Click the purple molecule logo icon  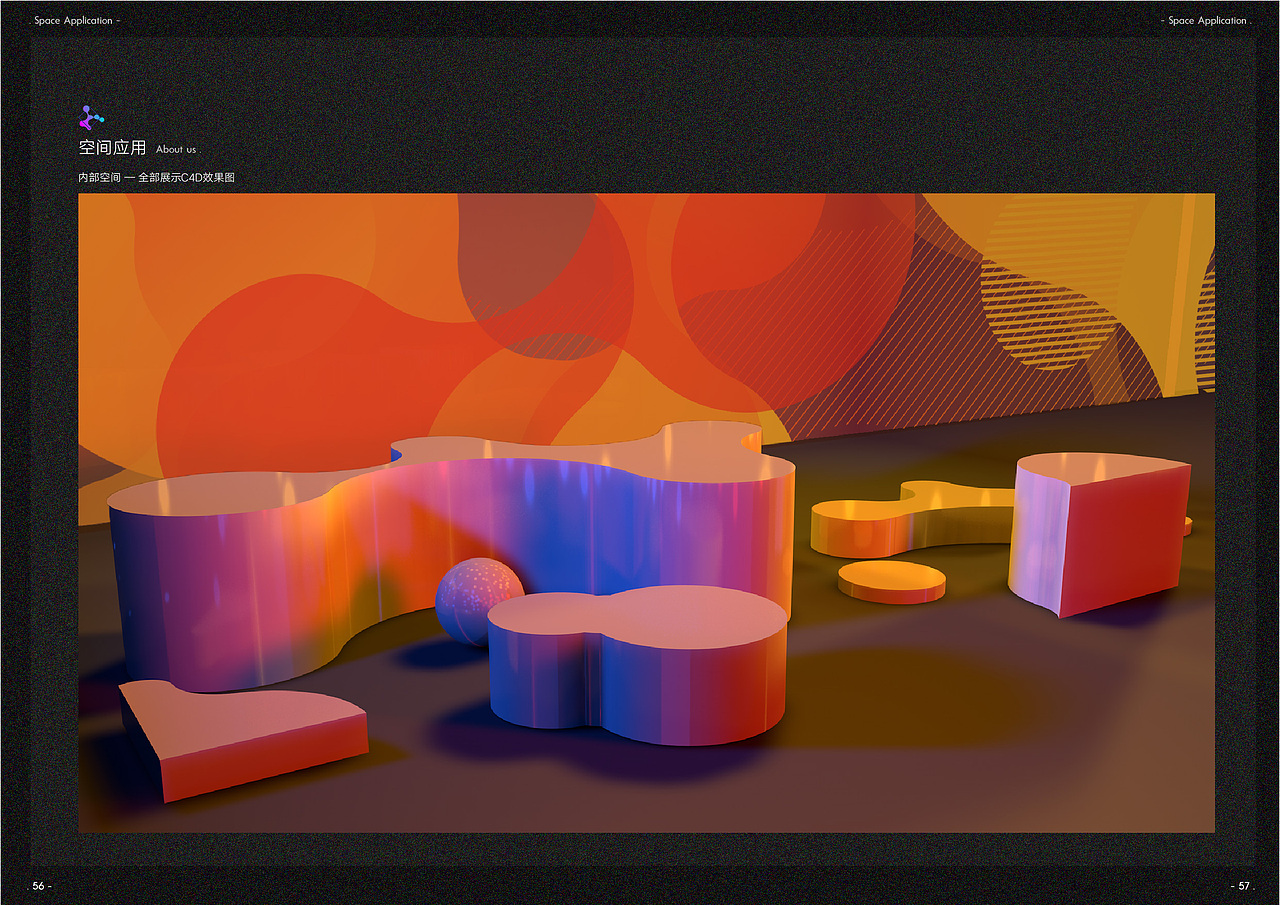91,117
